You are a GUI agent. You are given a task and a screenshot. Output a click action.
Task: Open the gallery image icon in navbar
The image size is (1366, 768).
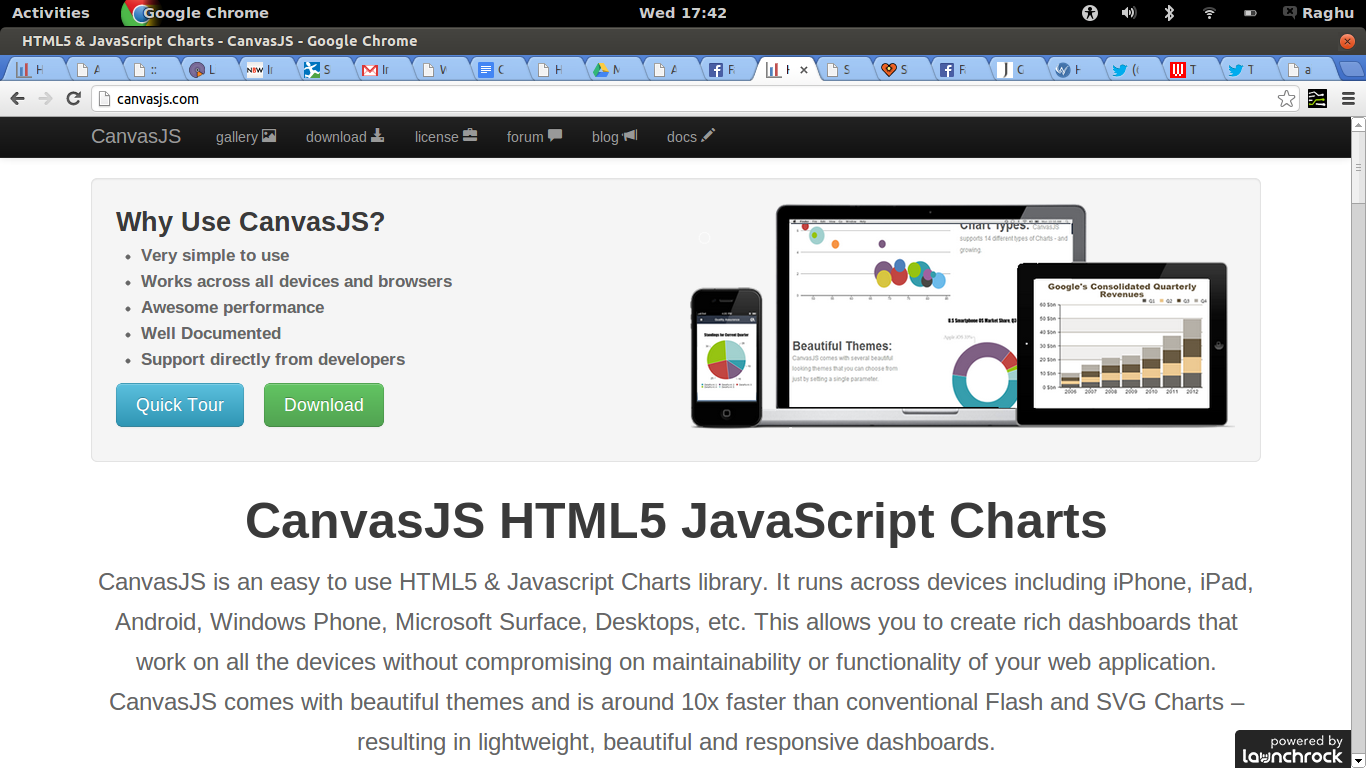tap(270, 136)
